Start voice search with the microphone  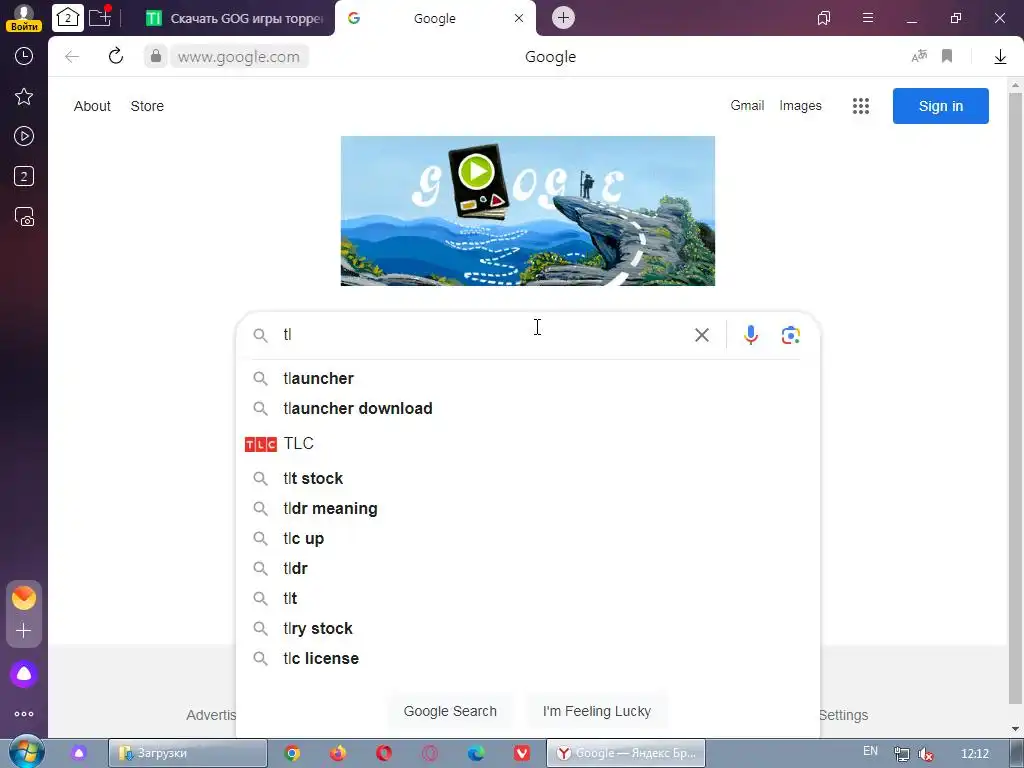point(750,335)
